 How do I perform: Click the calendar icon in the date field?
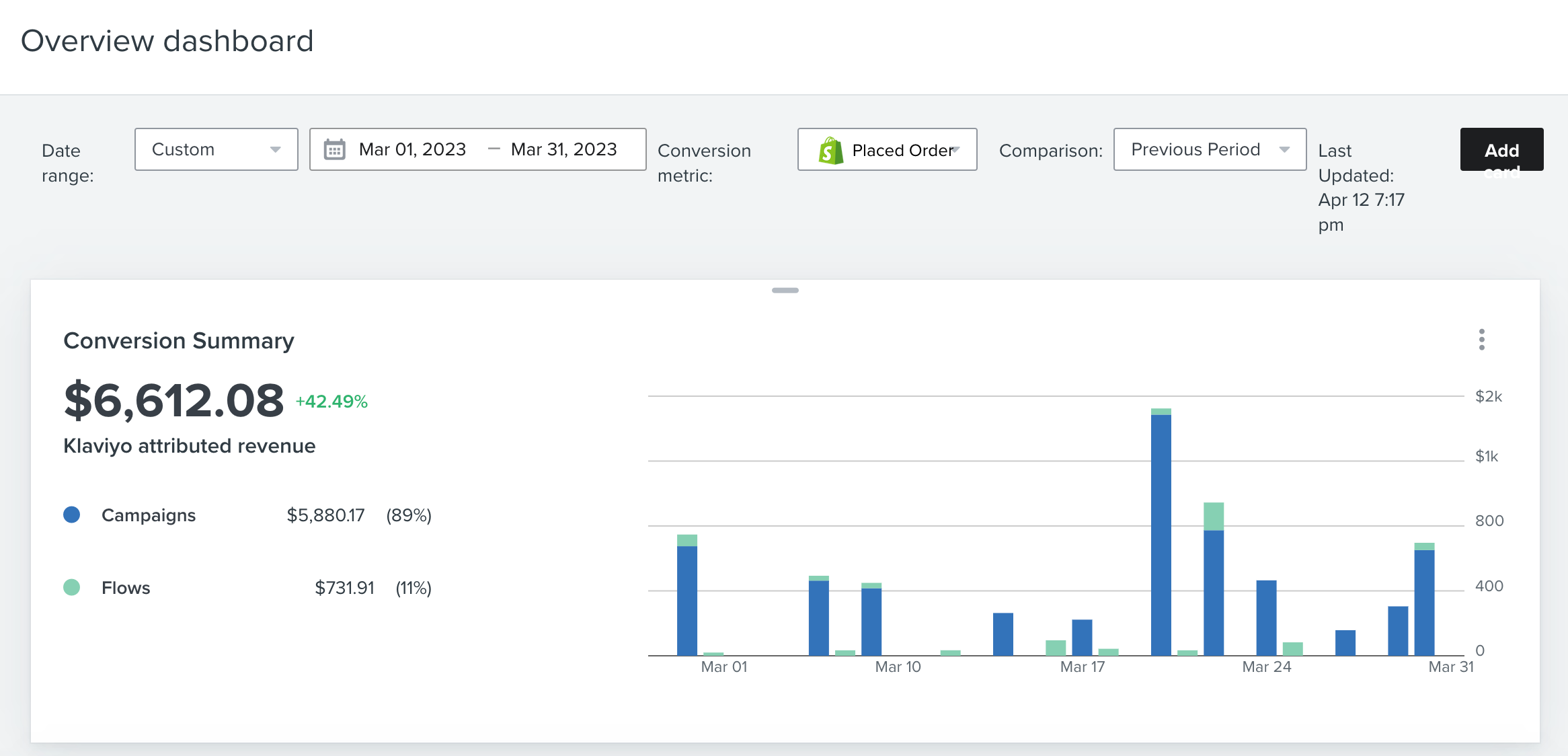click(335, 149)
